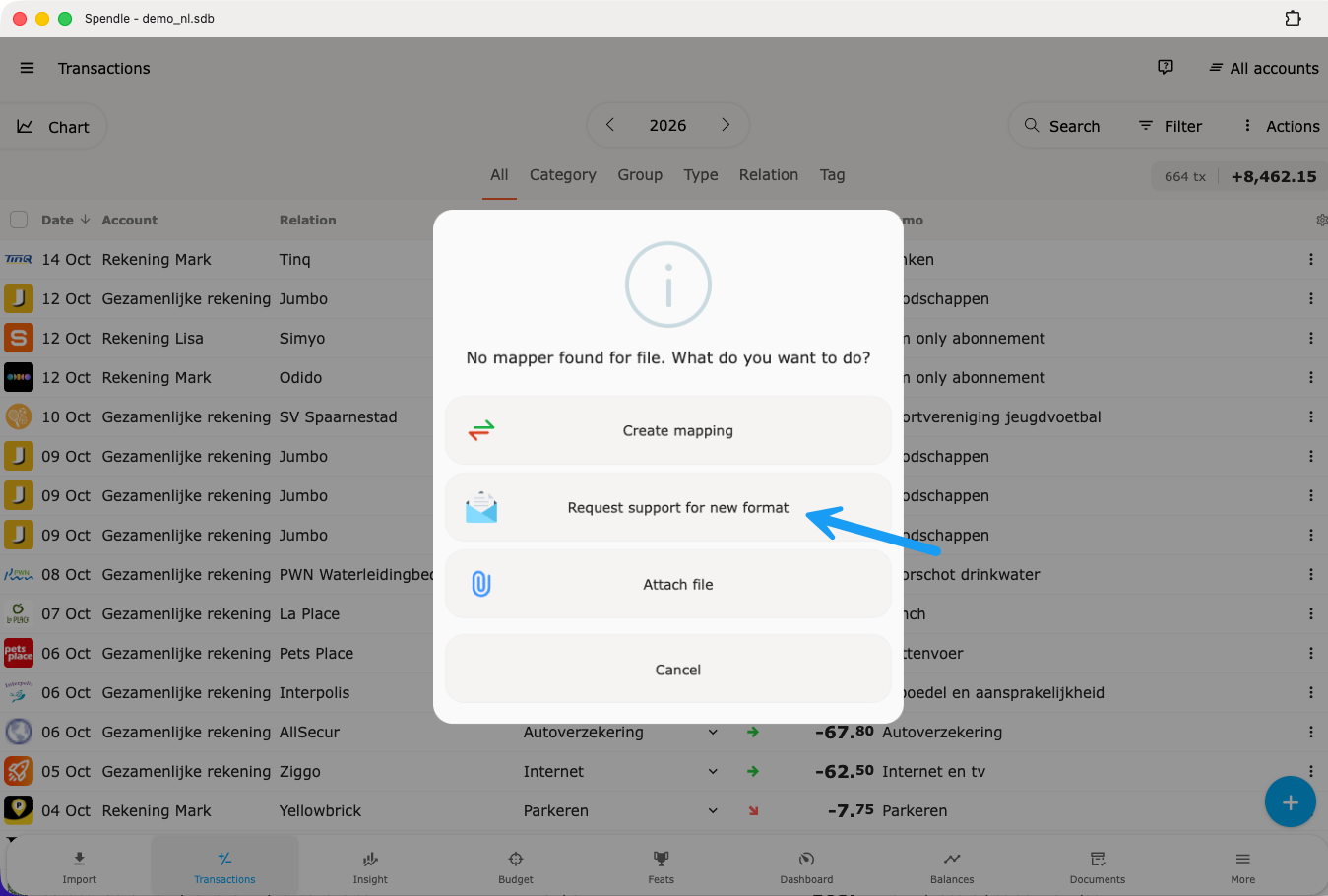Open row menu for the Tinq transaction

(x=1311, y=259)
